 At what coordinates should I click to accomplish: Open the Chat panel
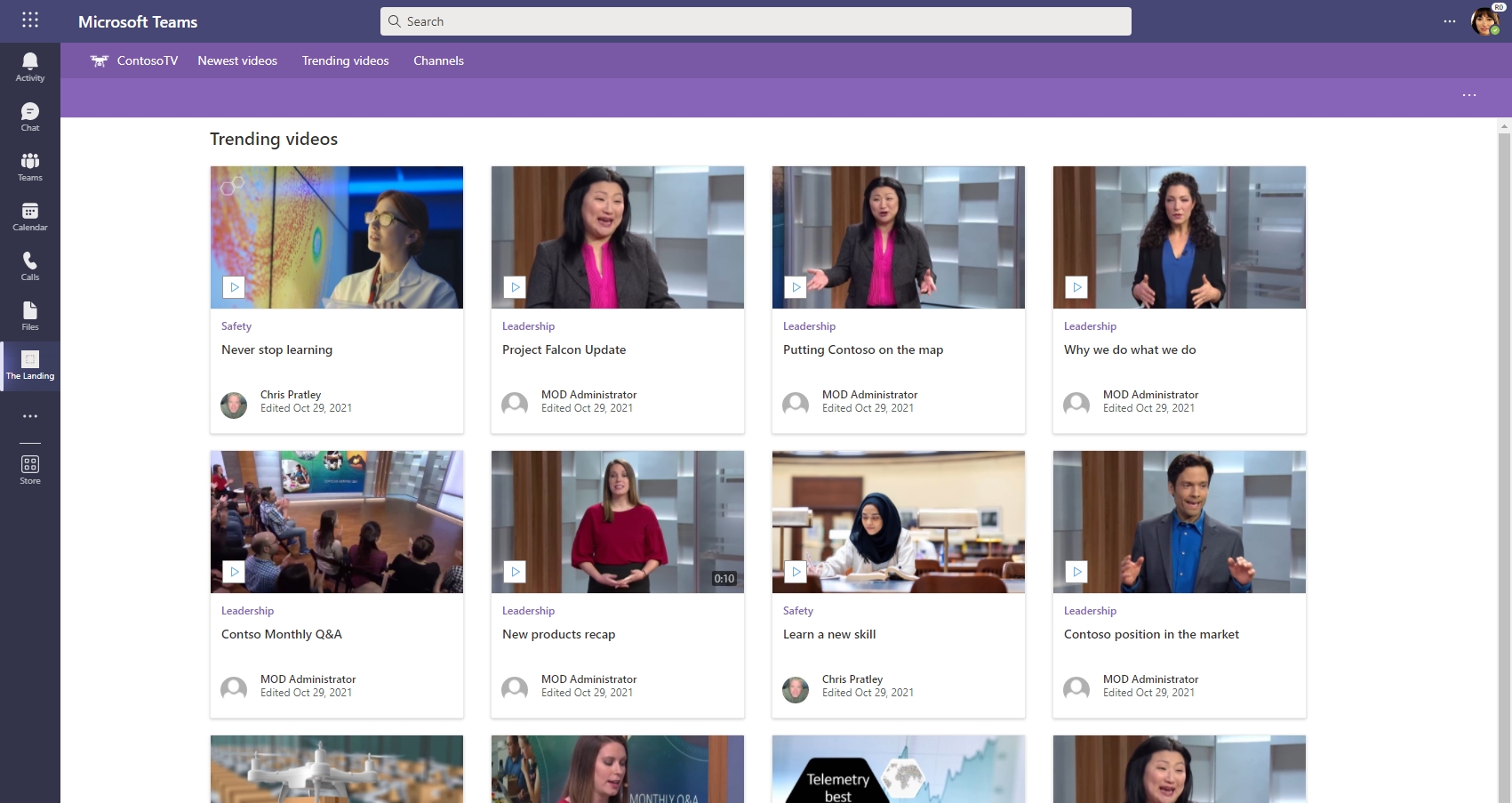29,115
